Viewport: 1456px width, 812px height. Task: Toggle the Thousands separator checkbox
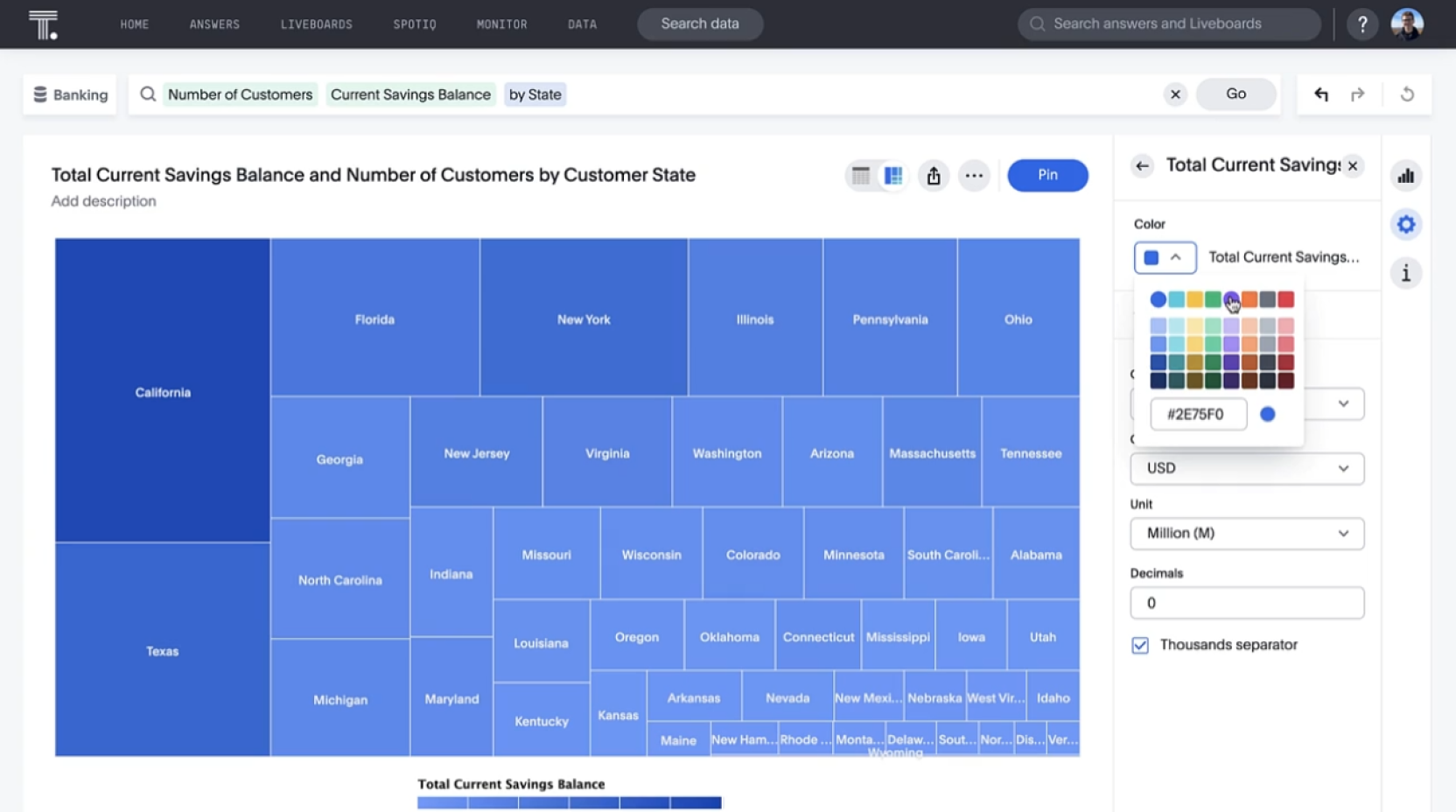[x=1140, y=645]
